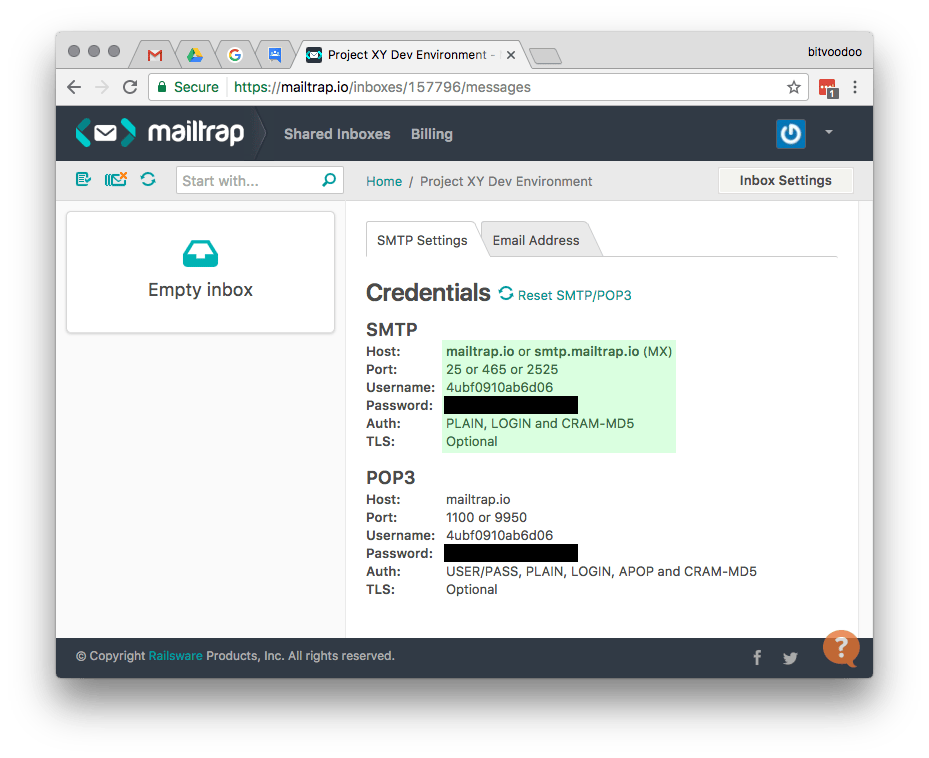Clear the inbox with the delete icon
The image size is (929, 758).
pos(116,179)
